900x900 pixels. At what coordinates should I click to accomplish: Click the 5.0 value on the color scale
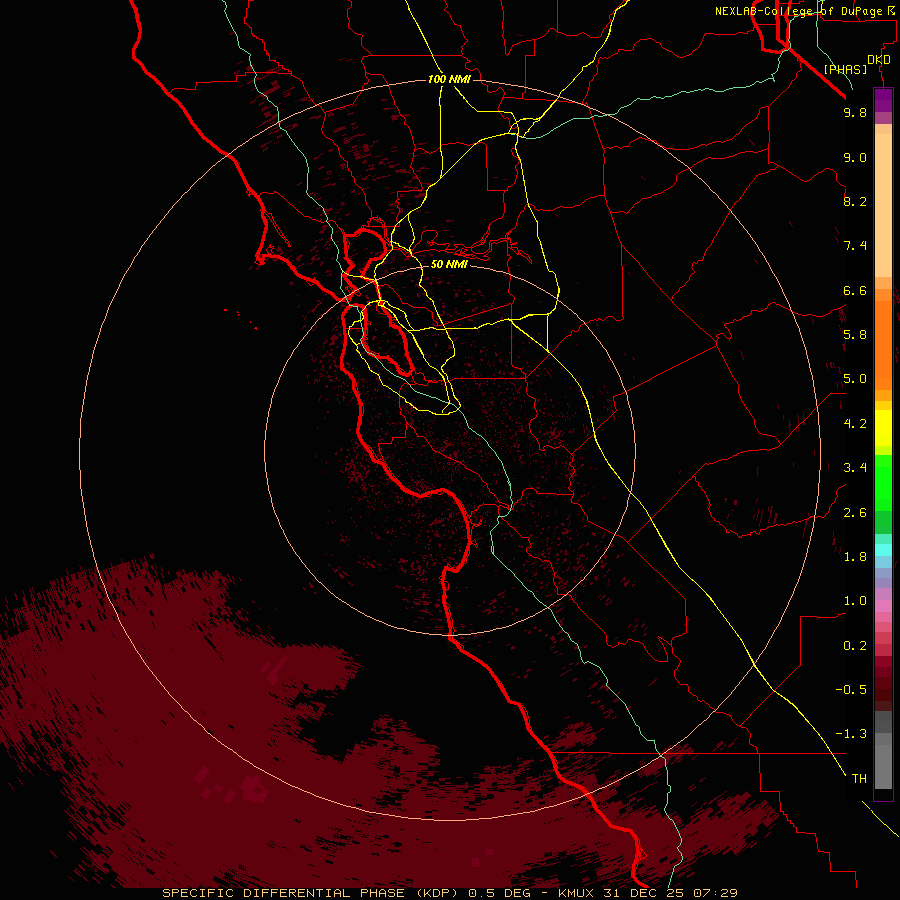click(855, 379)
